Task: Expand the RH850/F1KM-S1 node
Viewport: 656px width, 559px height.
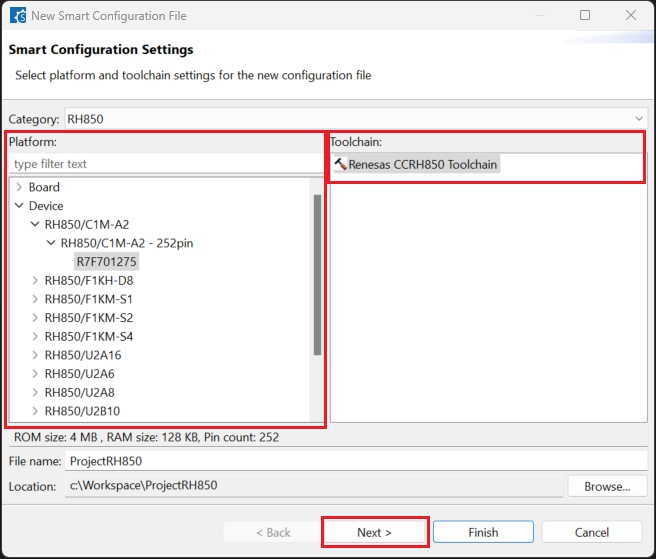Action: (35, 299)
